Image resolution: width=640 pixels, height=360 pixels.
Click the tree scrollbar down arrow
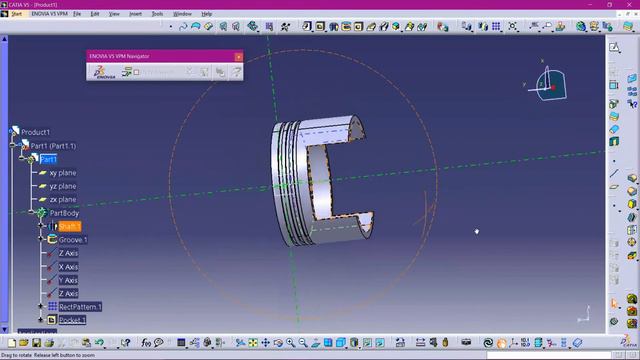click(4, 329)
